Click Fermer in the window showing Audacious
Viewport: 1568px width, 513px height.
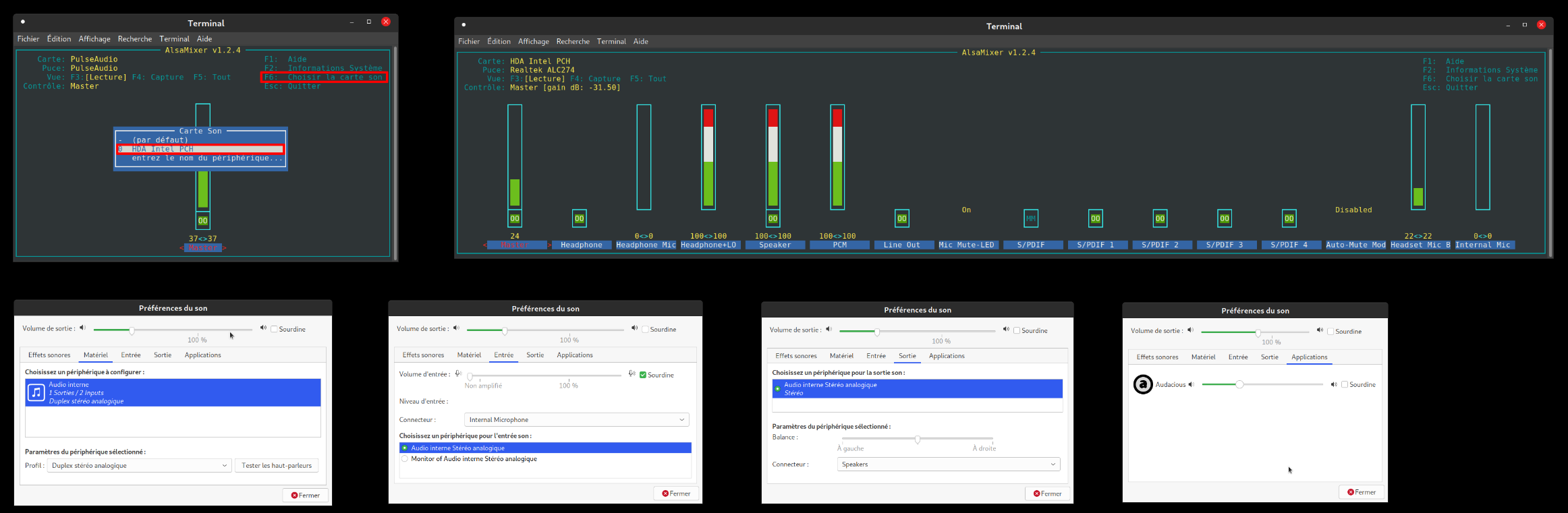1361,492
